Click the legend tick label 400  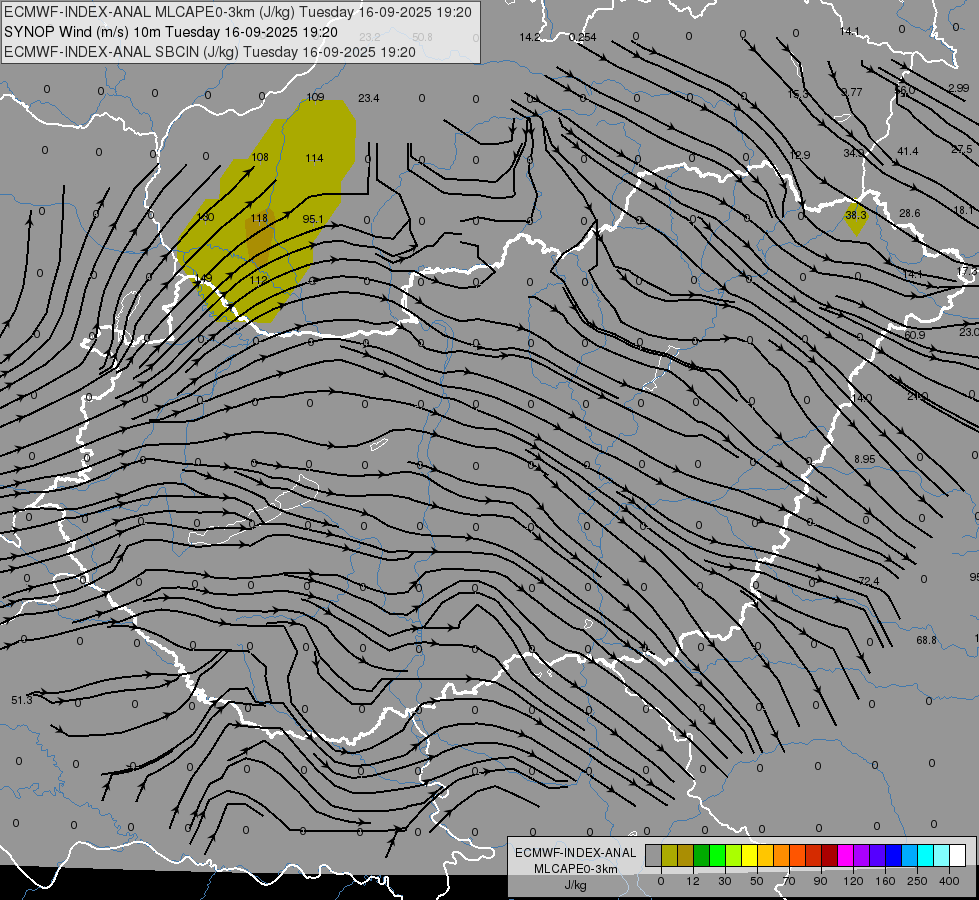pos(949,881)
